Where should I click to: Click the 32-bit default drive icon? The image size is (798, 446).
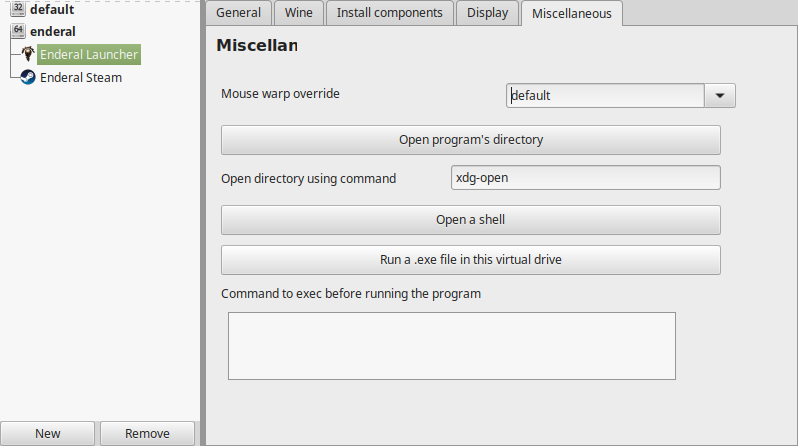tap(18, 9)
